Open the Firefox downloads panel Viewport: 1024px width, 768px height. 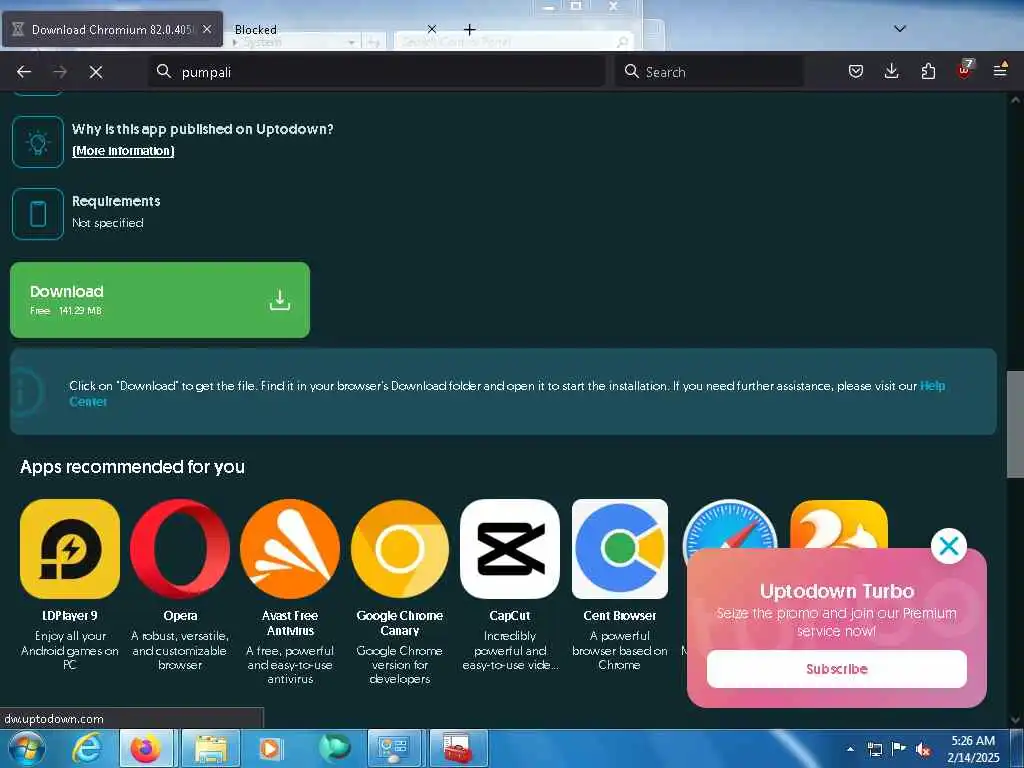pos(891,71)
